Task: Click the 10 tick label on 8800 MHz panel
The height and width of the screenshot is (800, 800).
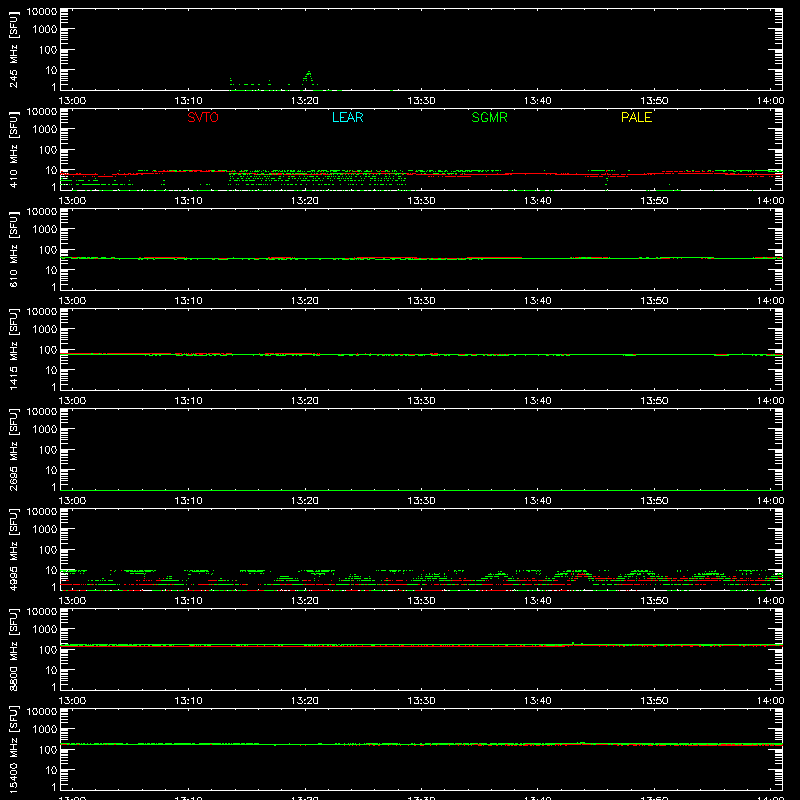Action: (x=51, y=670)
